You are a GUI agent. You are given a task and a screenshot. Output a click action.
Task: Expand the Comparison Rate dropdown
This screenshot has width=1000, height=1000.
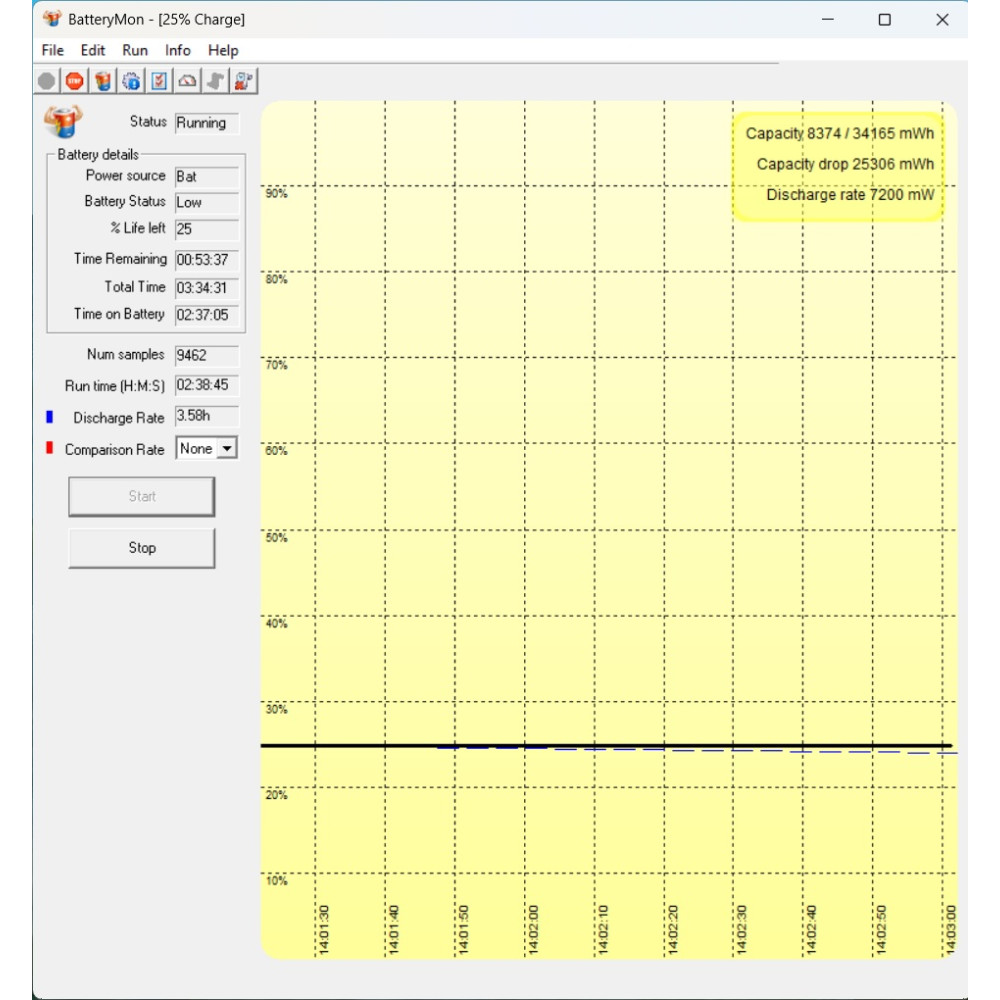pos(227,449)
